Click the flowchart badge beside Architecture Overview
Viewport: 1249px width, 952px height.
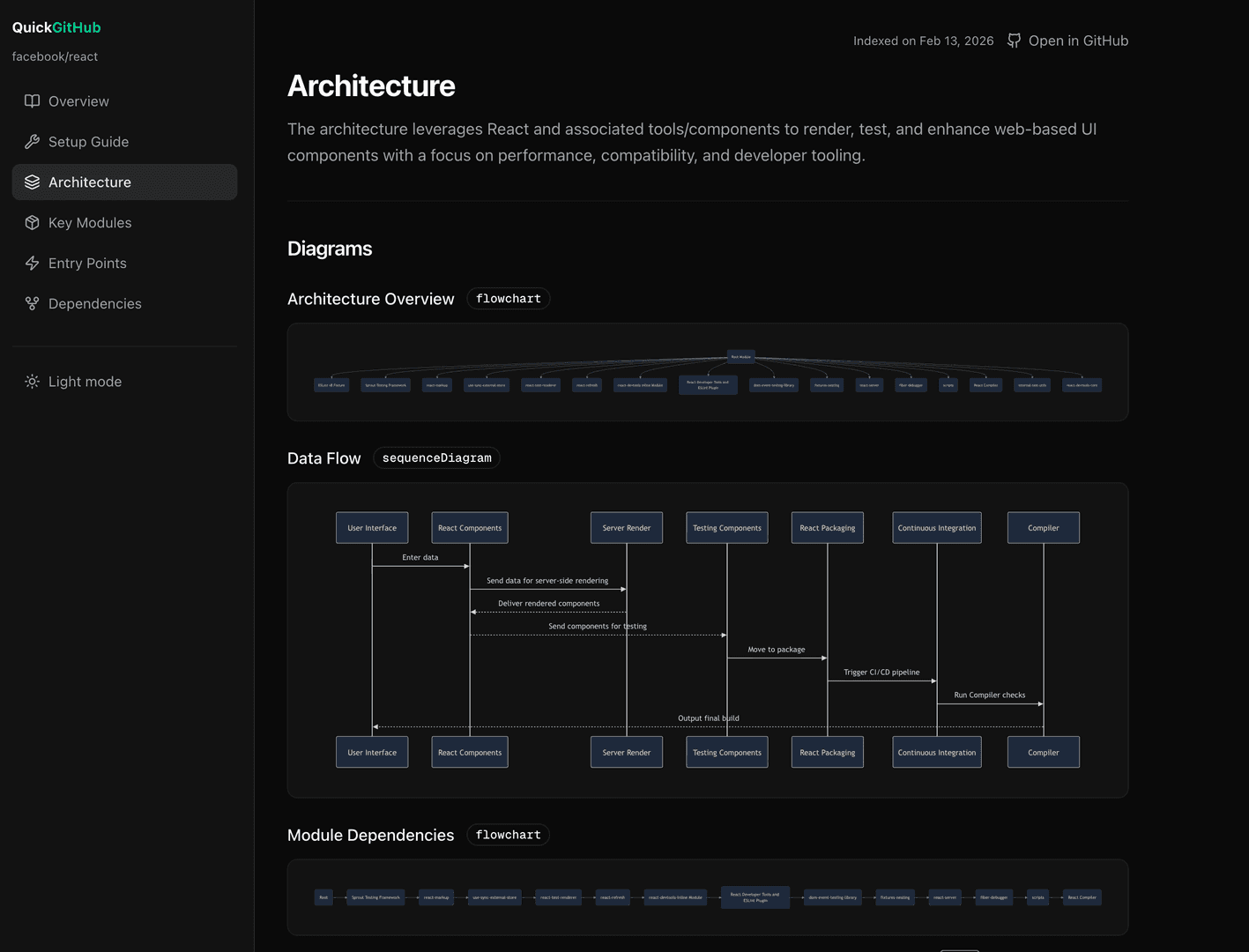pyautogui.click(x=508, y=298)
